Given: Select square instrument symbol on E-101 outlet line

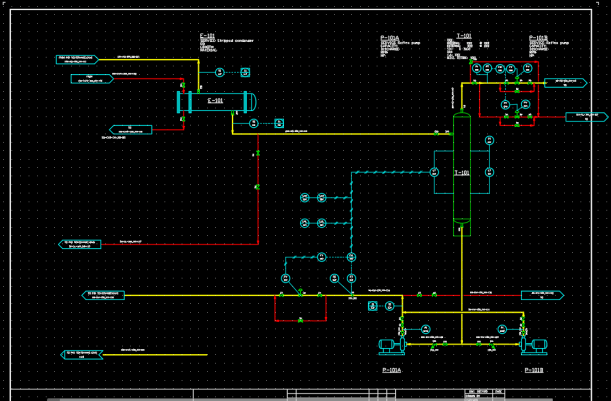Looking at the screenshot, I should pyautogui.click(x=280, y=123).
